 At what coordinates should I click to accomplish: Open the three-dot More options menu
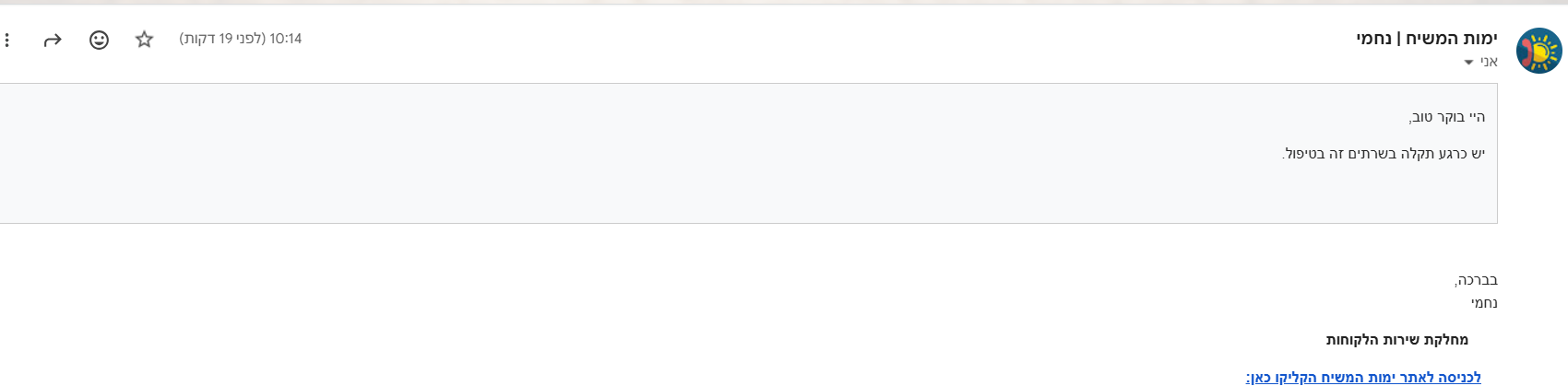pos(7,40)
